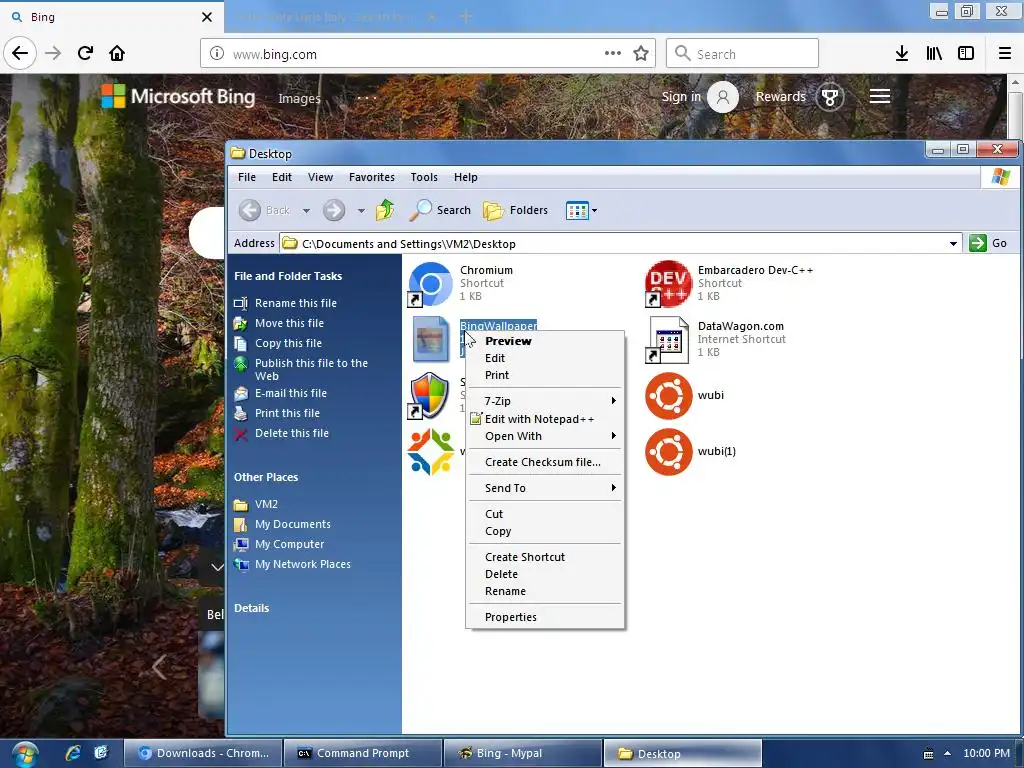Screen dimensions: 1024x768
Task: Click Delete this file task
Action: (x=292, y=433)
